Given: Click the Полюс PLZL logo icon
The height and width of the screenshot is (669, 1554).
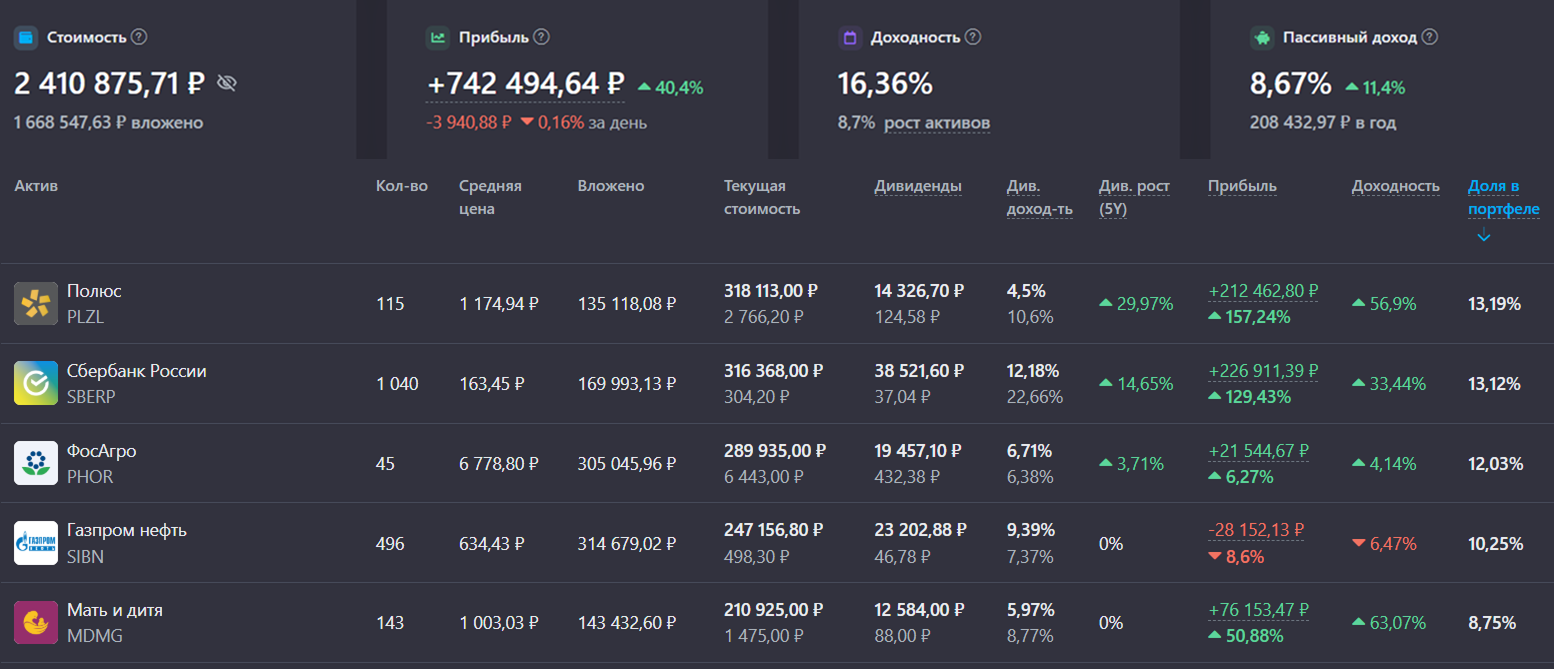Looking at the screenshot, I should [x=36, y=303].
